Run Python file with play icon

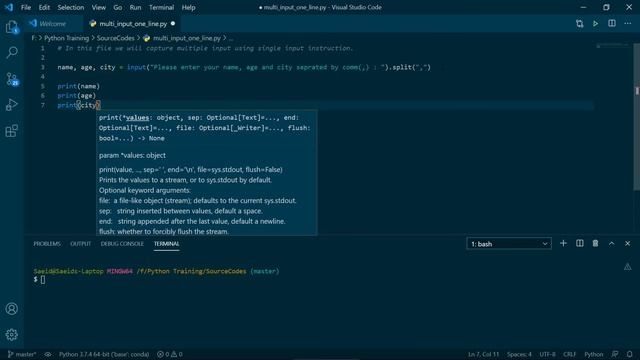[596, 24]
